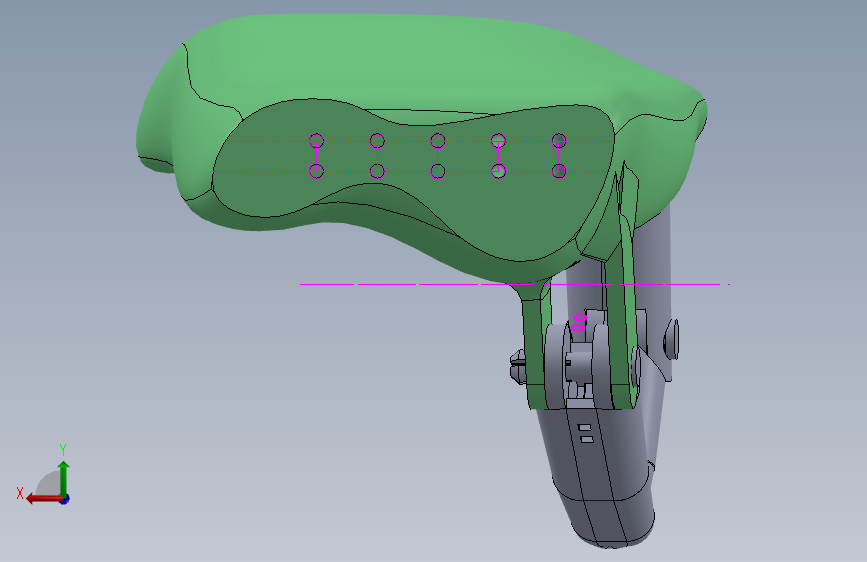Image resolution: width=867 pixels, height=562 pixels.
Task: Select the rightmost lower-row magenta sketch circle
Action: (559, 171)
